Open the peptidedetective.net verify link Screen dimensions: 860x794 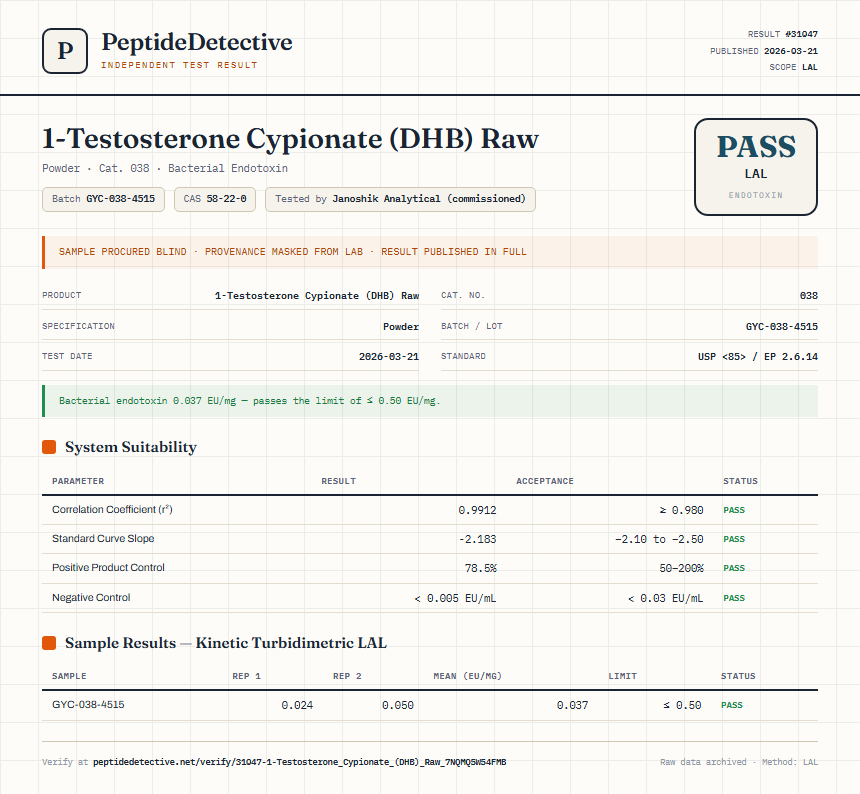click(299, 762)
